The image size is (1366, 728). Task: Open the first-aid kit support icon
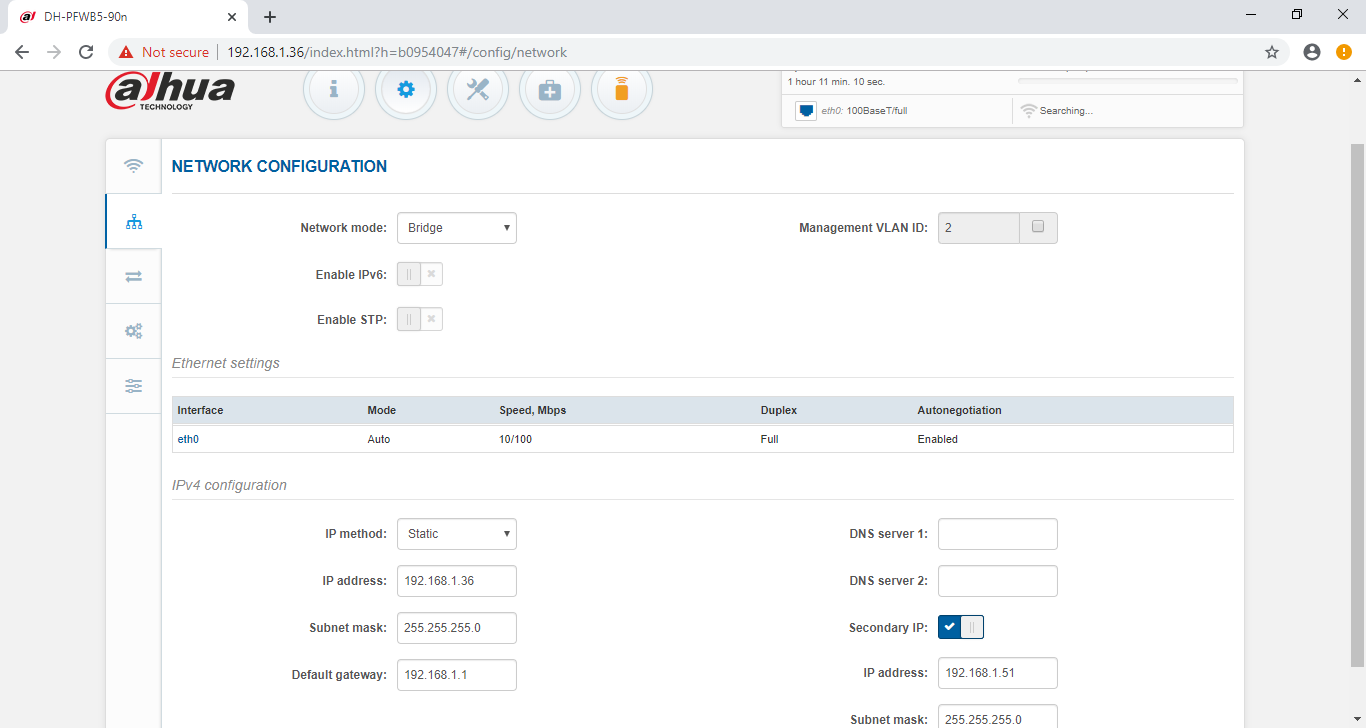pos(550,90)
